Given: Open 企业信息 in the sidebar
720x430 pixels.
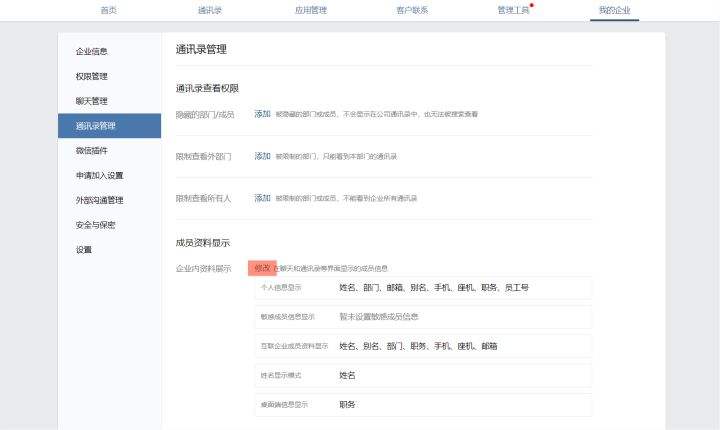Looking at the screenshot, I should (92, 51).
